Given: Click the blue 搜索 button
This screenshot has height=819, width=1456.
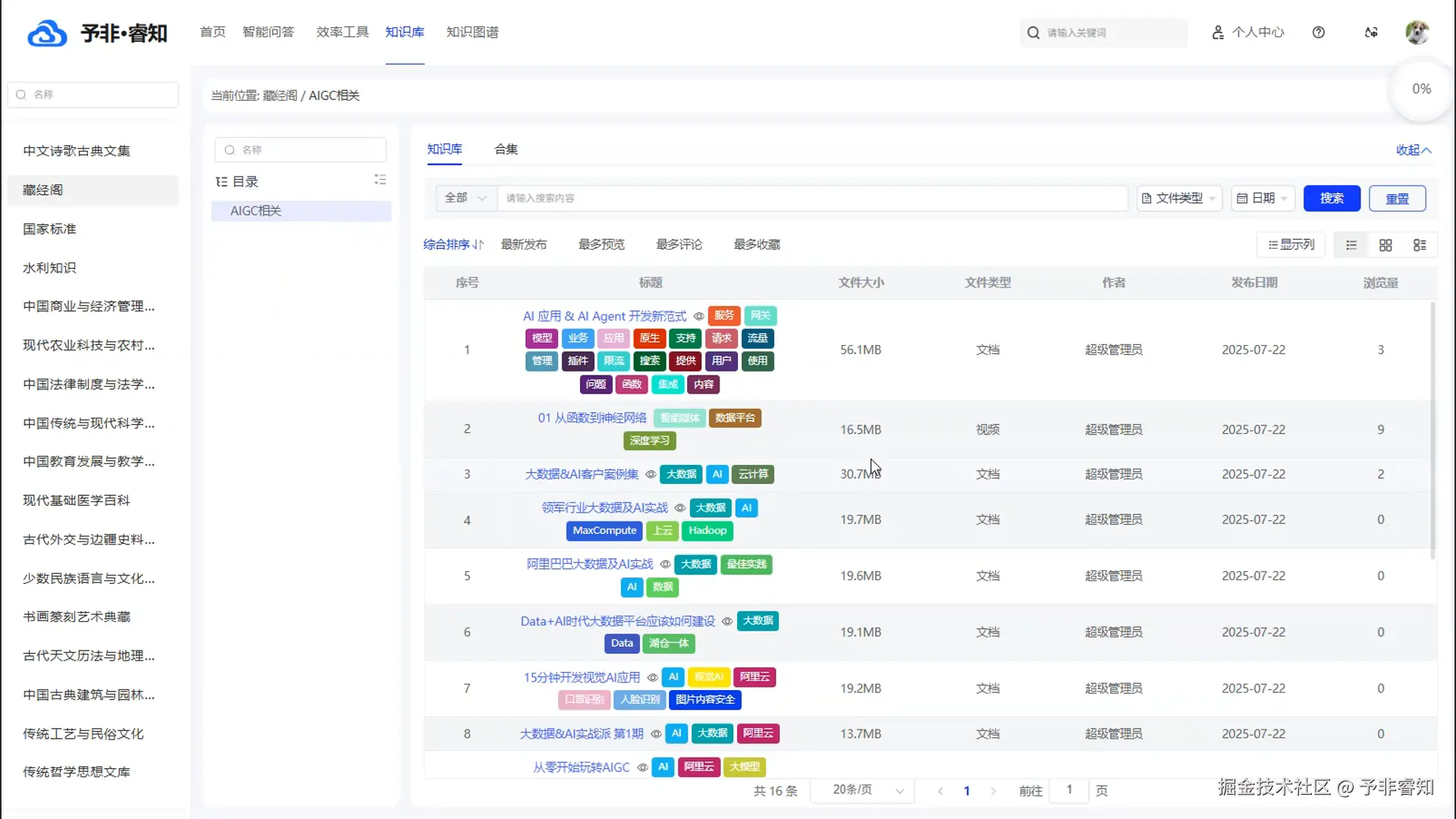Looking at the screenshot, I should click(x=1331, y=198).
